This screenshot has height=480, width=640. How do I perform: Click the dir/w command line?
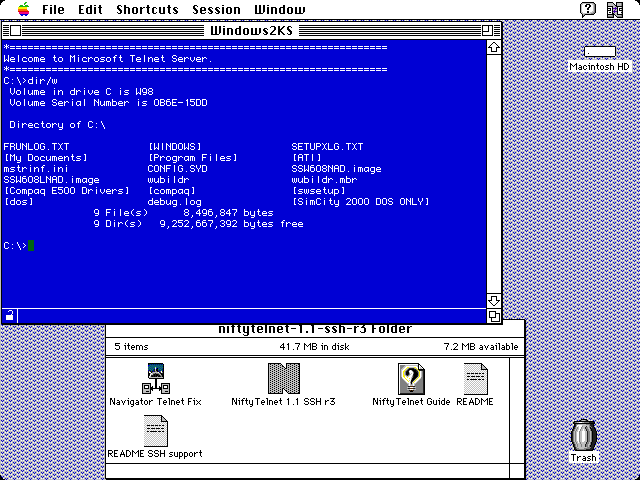(x=31, y=80)
